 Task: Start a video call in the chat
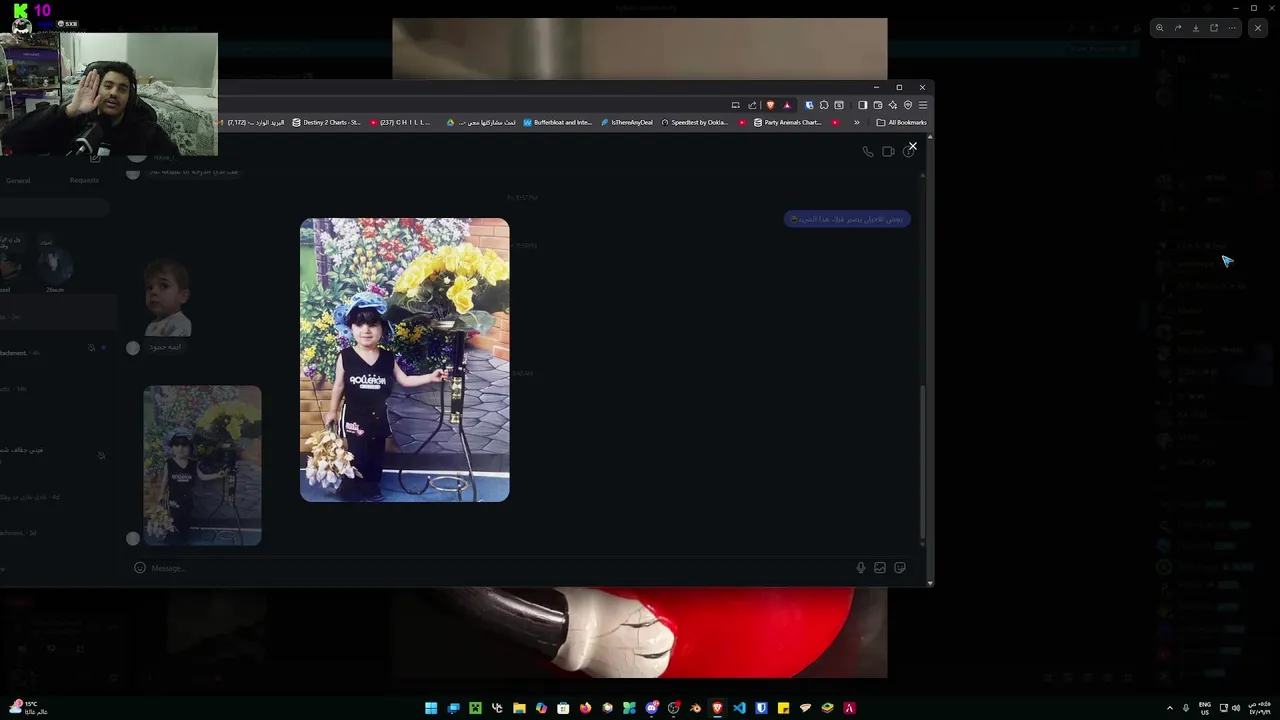(888, 152)
